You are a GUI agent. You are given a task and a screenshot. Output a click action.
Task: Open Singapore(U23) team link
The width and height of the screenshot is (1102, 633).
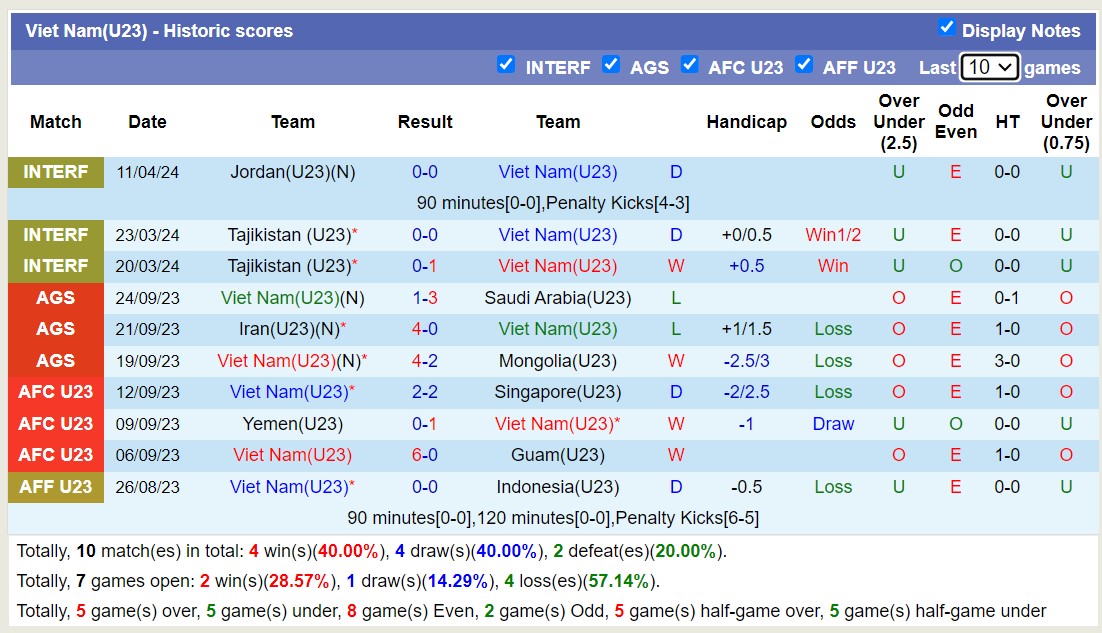click(557, 392)
